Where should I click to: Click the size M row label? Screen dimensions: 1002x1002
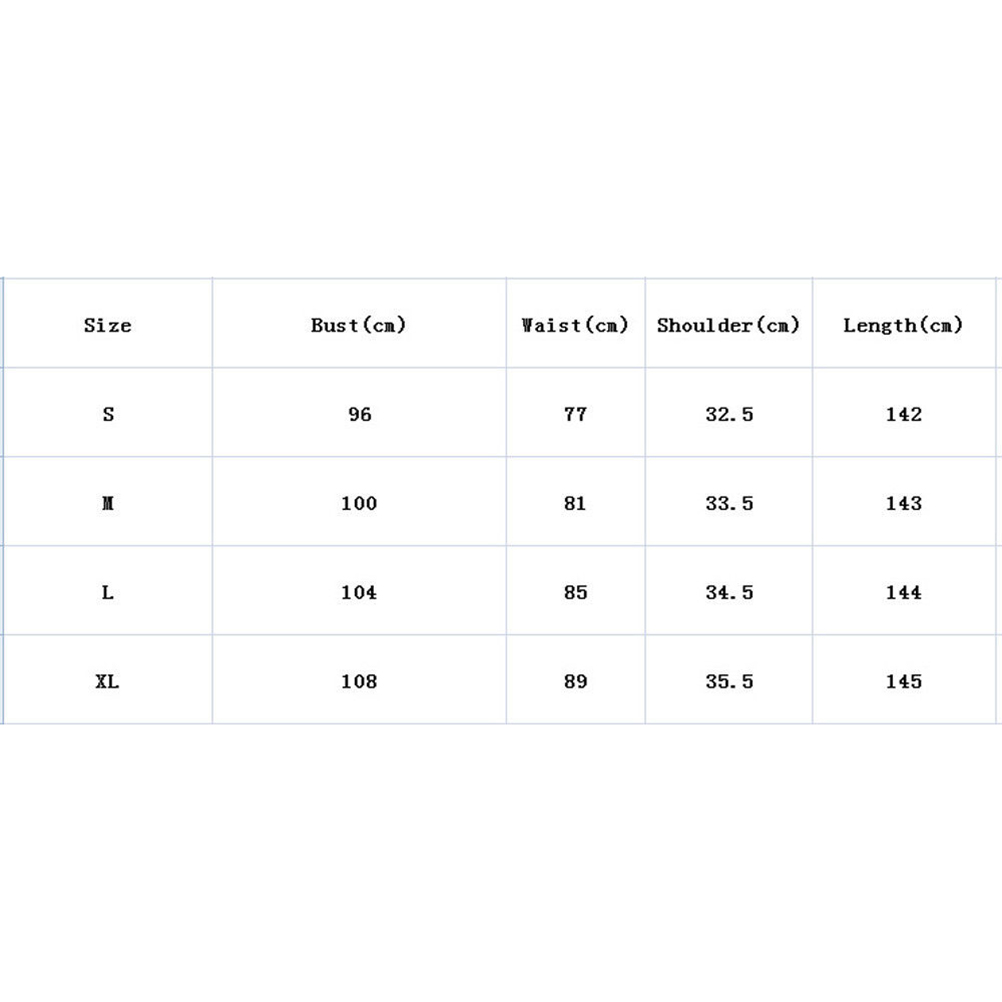click(108, 503)
